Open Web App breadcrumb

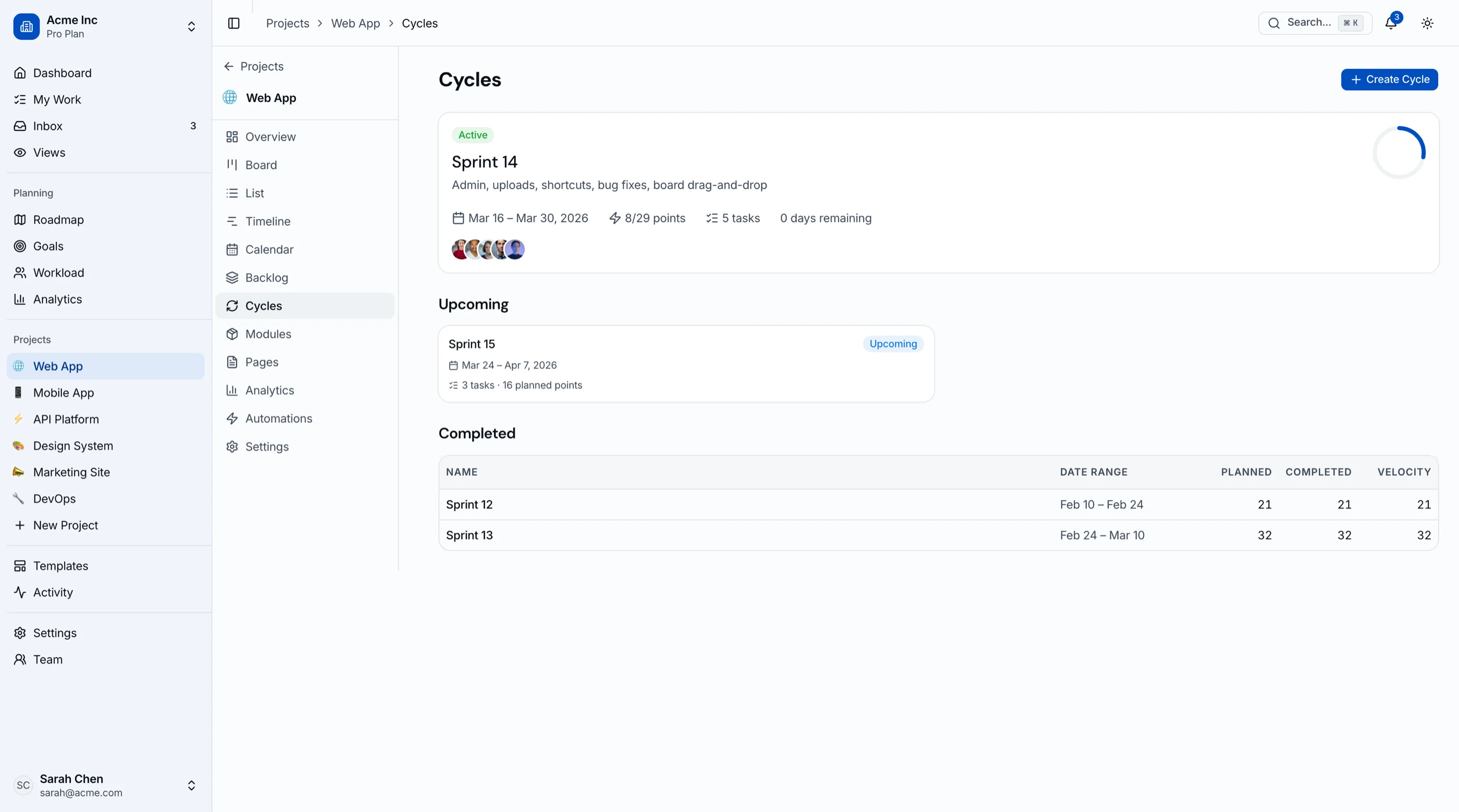click(355, 23)
